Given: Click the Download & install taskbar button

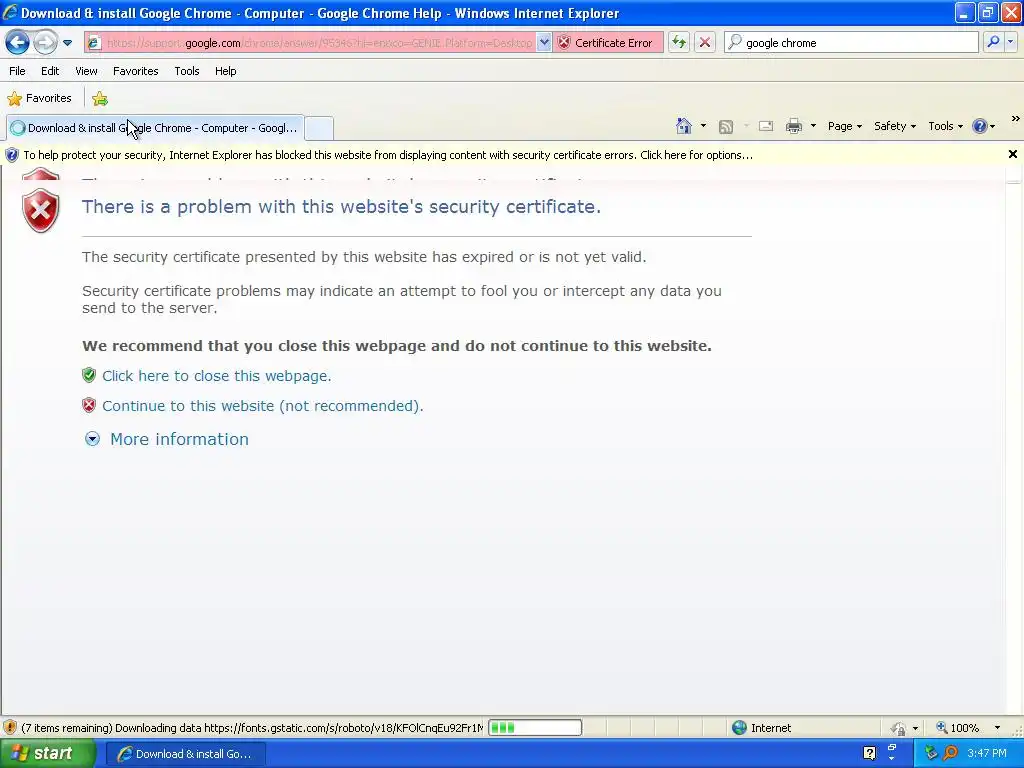Looking at the screenshot, I should [185, 754].
